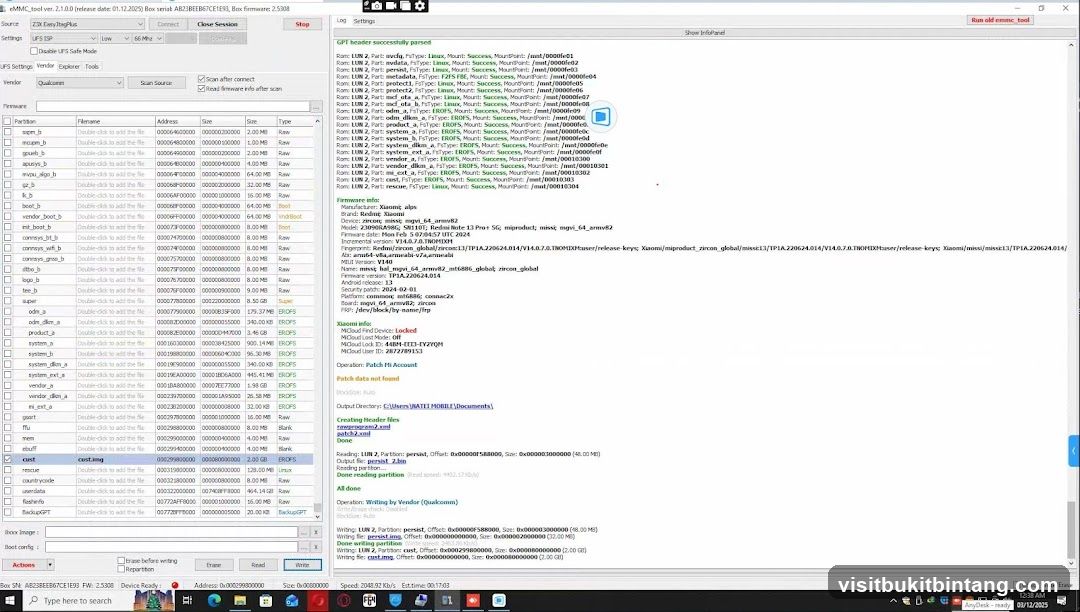1080x612 pixels.
Task: Click into the Firmware path input field
Action: tap(173, 107)
